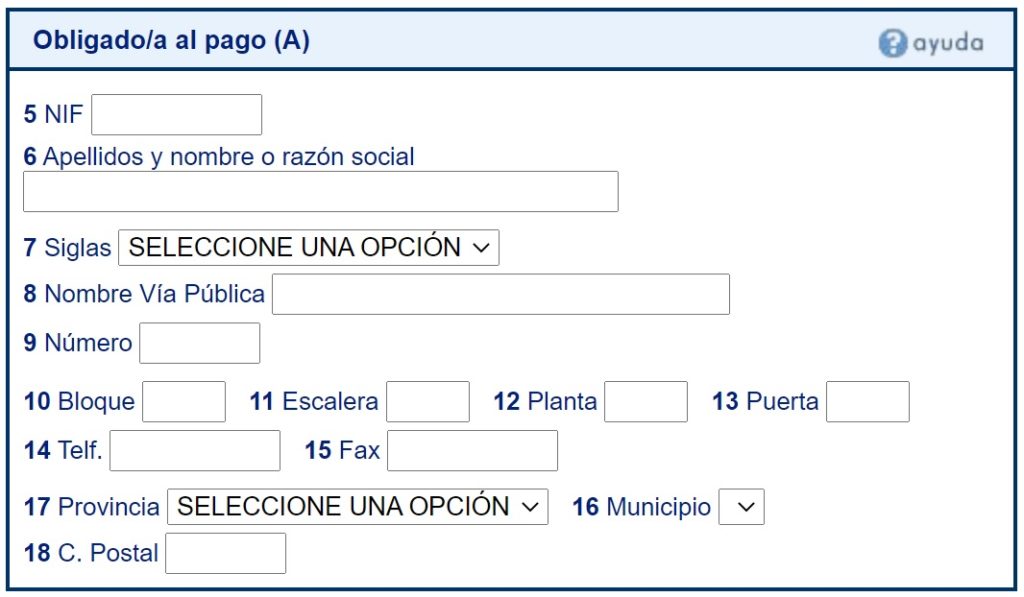The image size is (1024, 597).
Task: Click the Planta input field
Action: (x=646, y=402)
